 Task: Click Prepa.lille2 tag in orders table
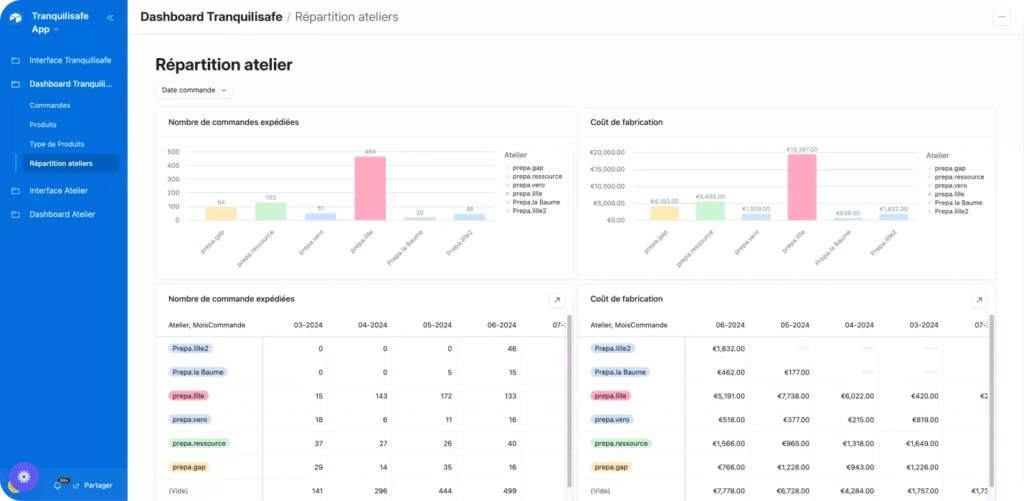[x=191, y=349]
